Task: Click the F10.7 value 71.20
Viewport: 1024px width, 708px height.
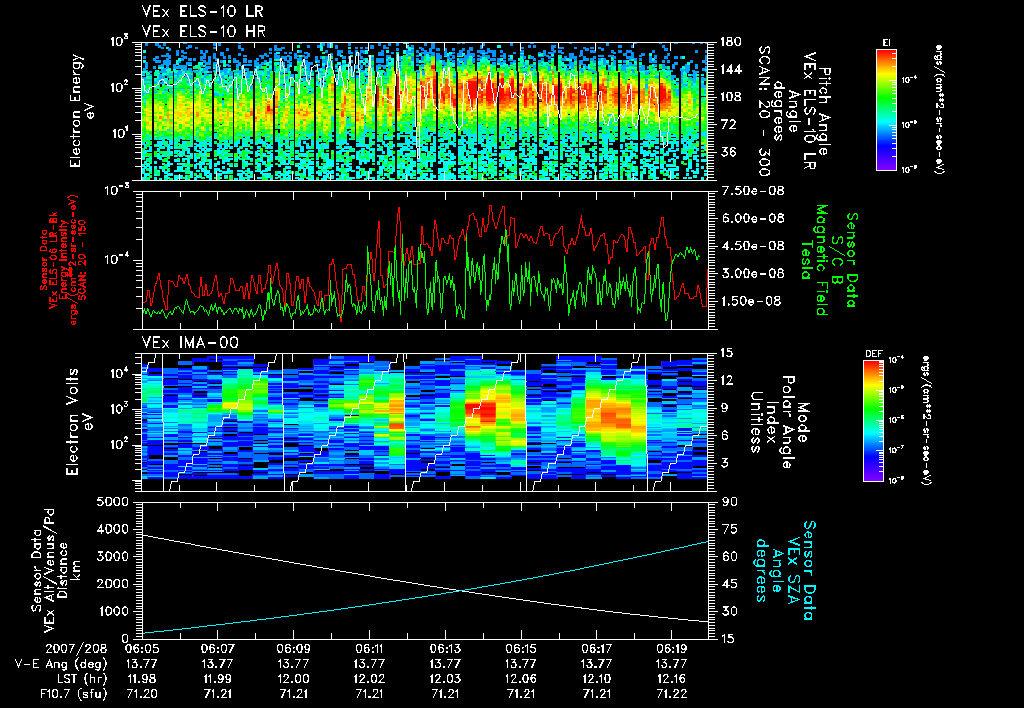Action: click(141, 694)
